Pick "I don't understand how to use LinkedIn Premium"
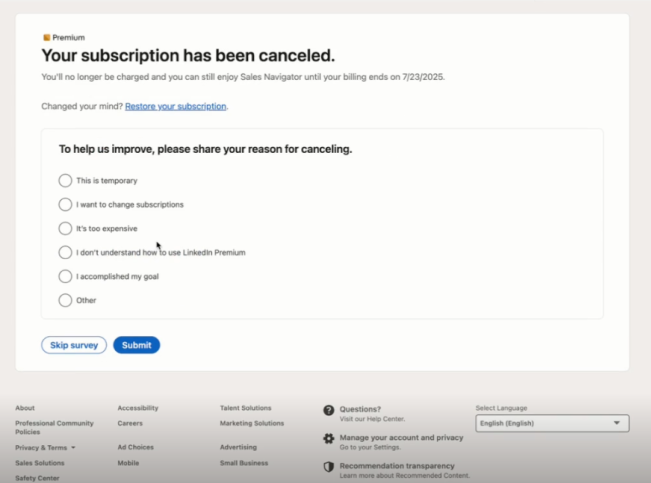651x483 pixels. tap(65, 253)
